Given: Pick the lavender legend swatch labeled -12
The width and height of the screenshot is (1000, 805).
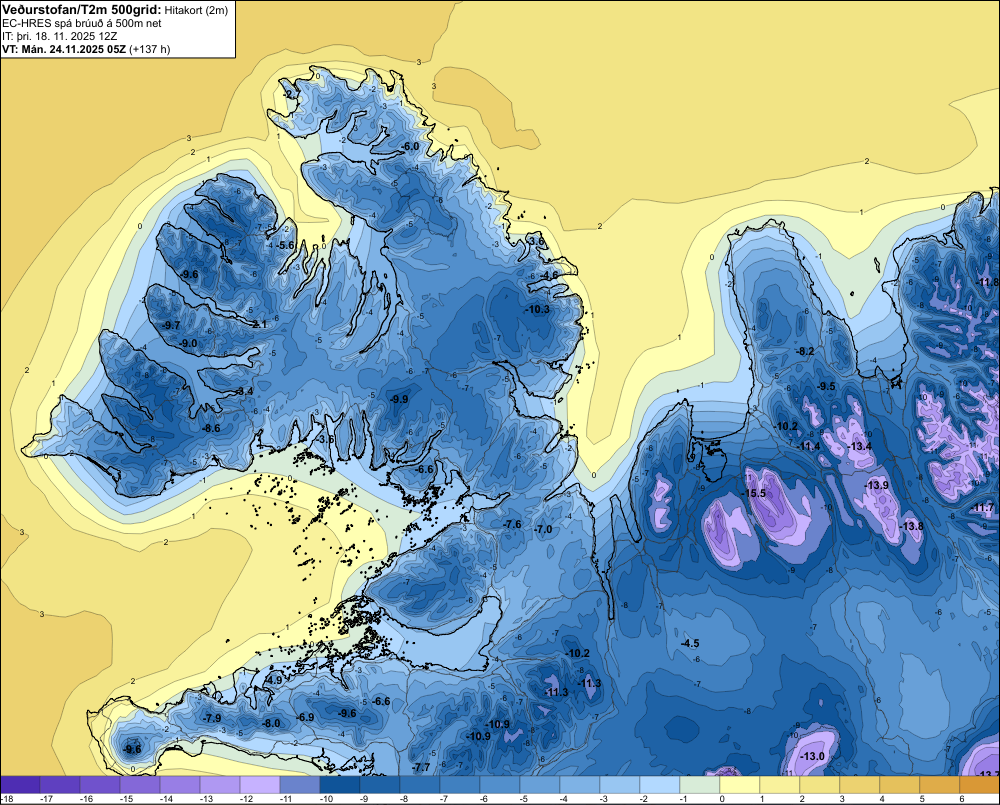Looking at the screenshot, I should tap(260, 785).
